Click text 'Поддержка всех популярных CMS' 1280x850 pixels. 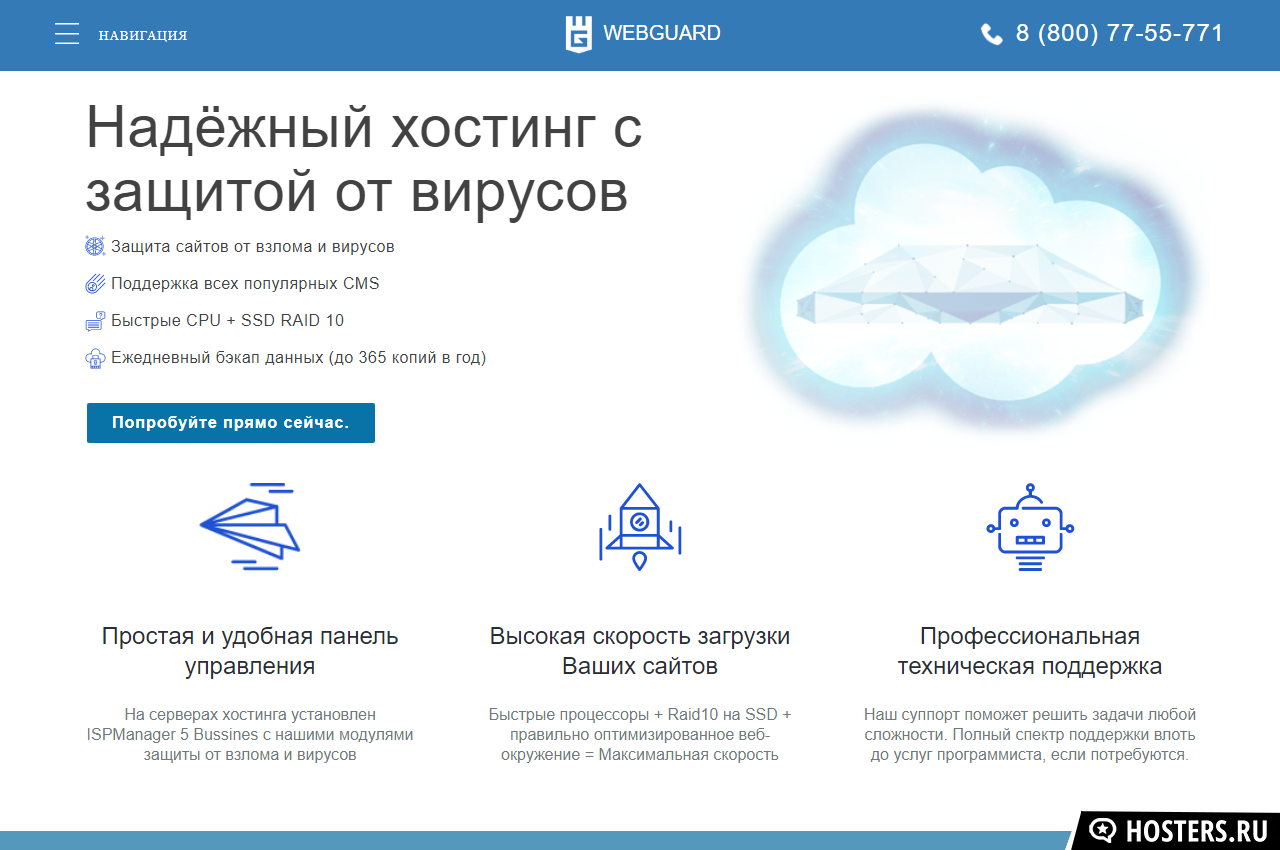tap(245, 283)
